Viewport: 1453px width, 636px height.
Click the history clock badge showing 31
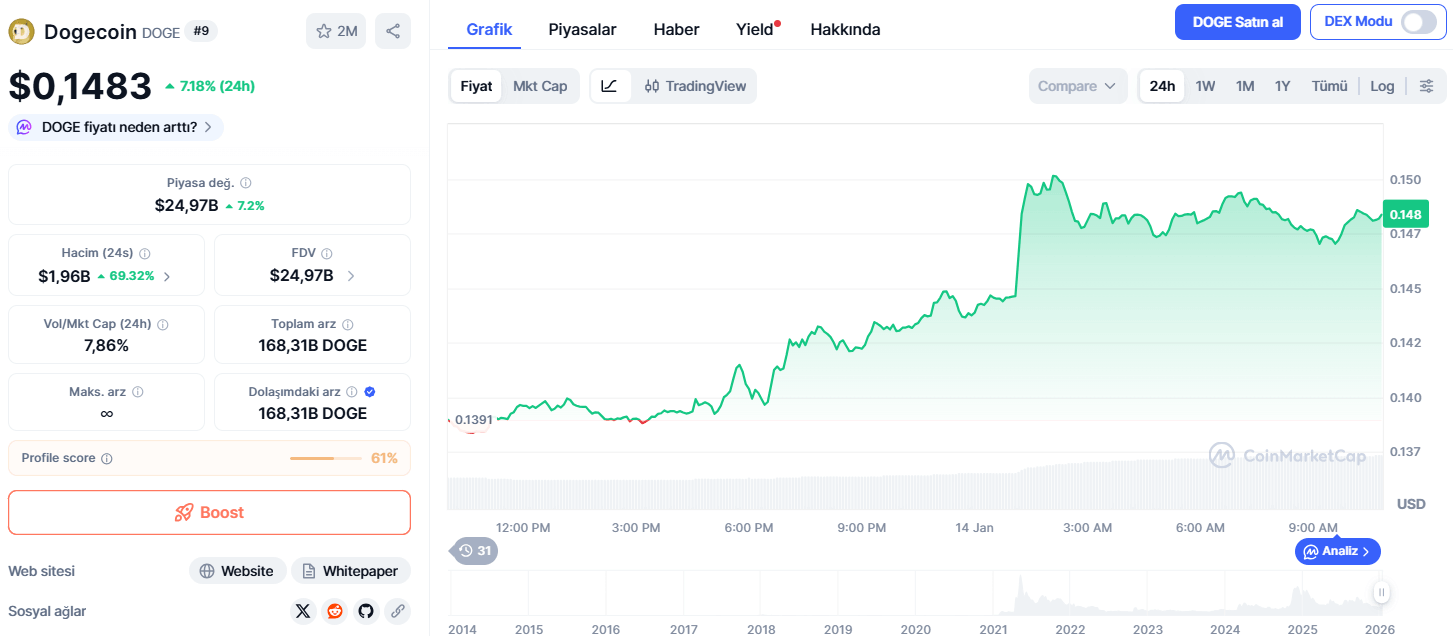click(474, 550)
